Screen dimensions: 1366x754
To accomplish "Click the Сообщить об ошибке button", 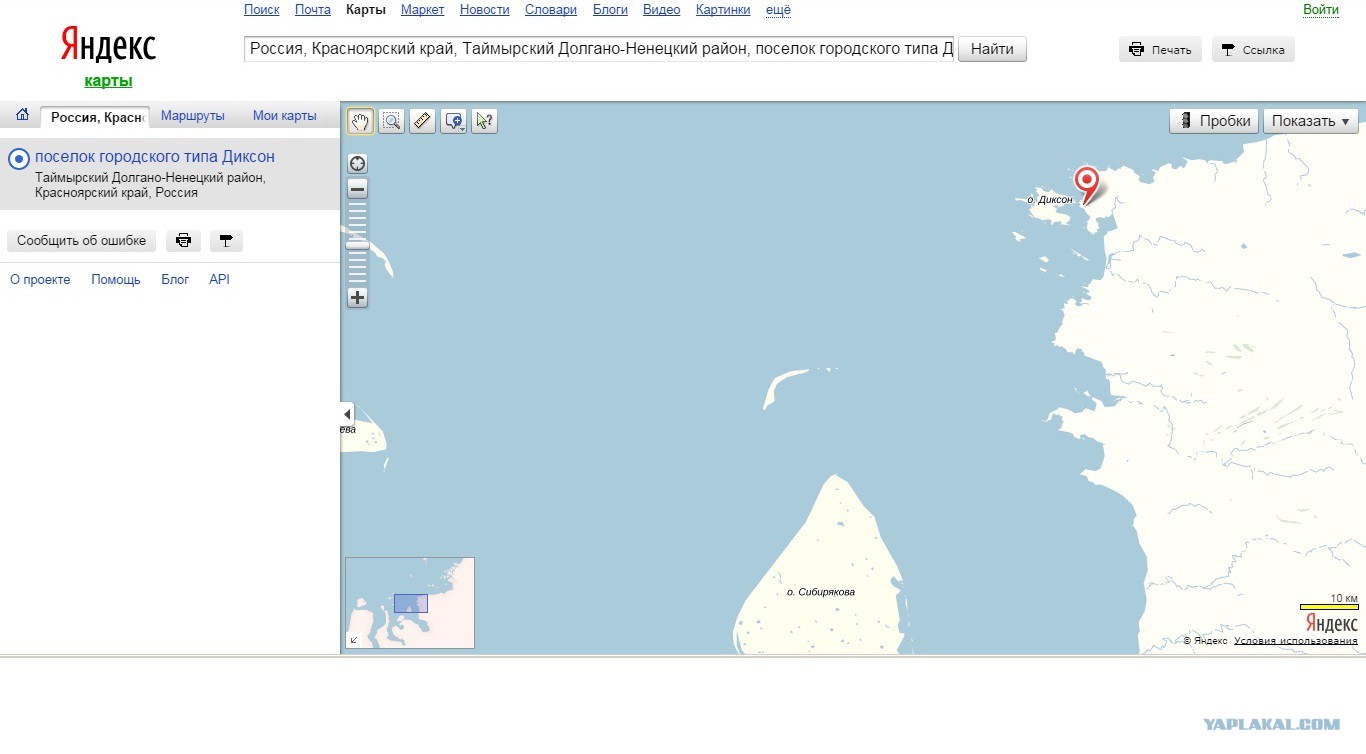I will 81,241.
